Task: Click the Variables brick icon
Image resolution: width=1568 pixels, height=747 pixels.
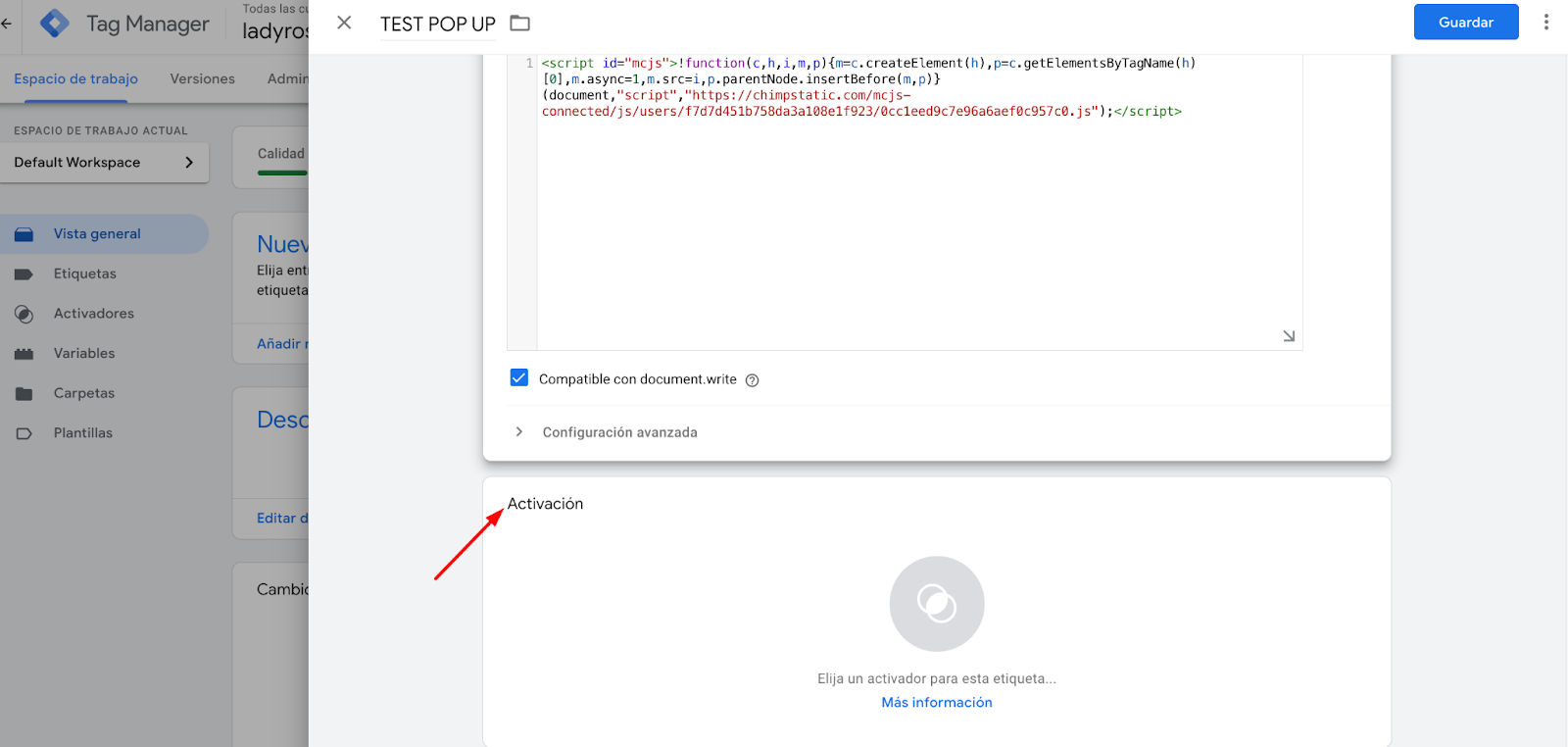Action: point(24,354)
